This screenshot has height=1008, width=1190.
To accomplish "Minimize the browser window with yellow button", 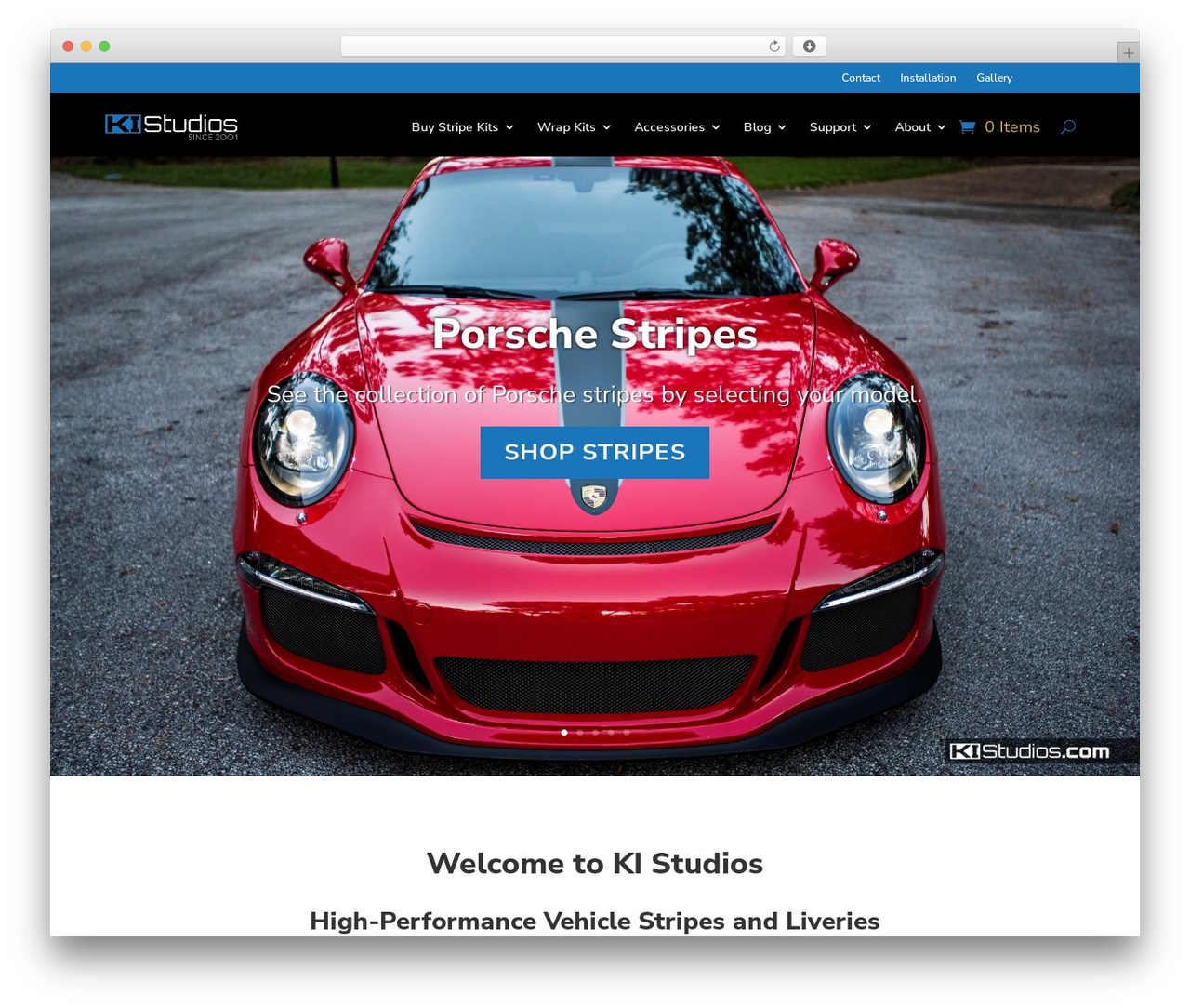I will (86, 46).
